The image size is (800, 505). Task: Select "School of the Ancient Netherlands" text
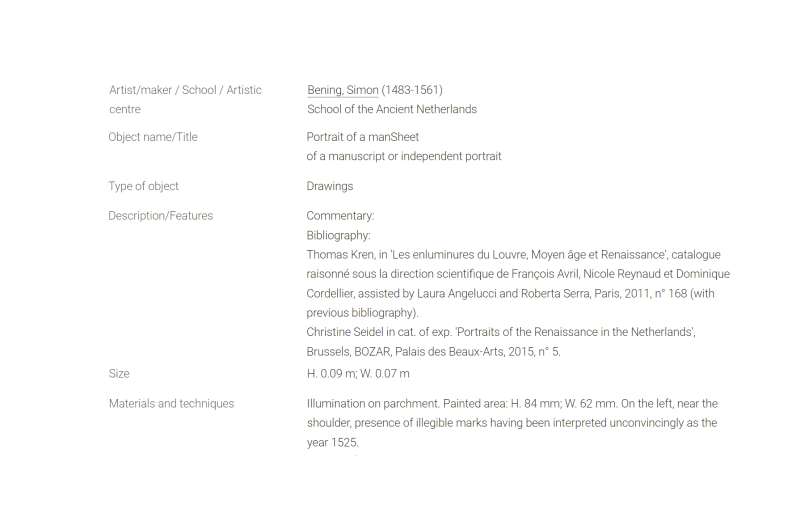point(392,109)
